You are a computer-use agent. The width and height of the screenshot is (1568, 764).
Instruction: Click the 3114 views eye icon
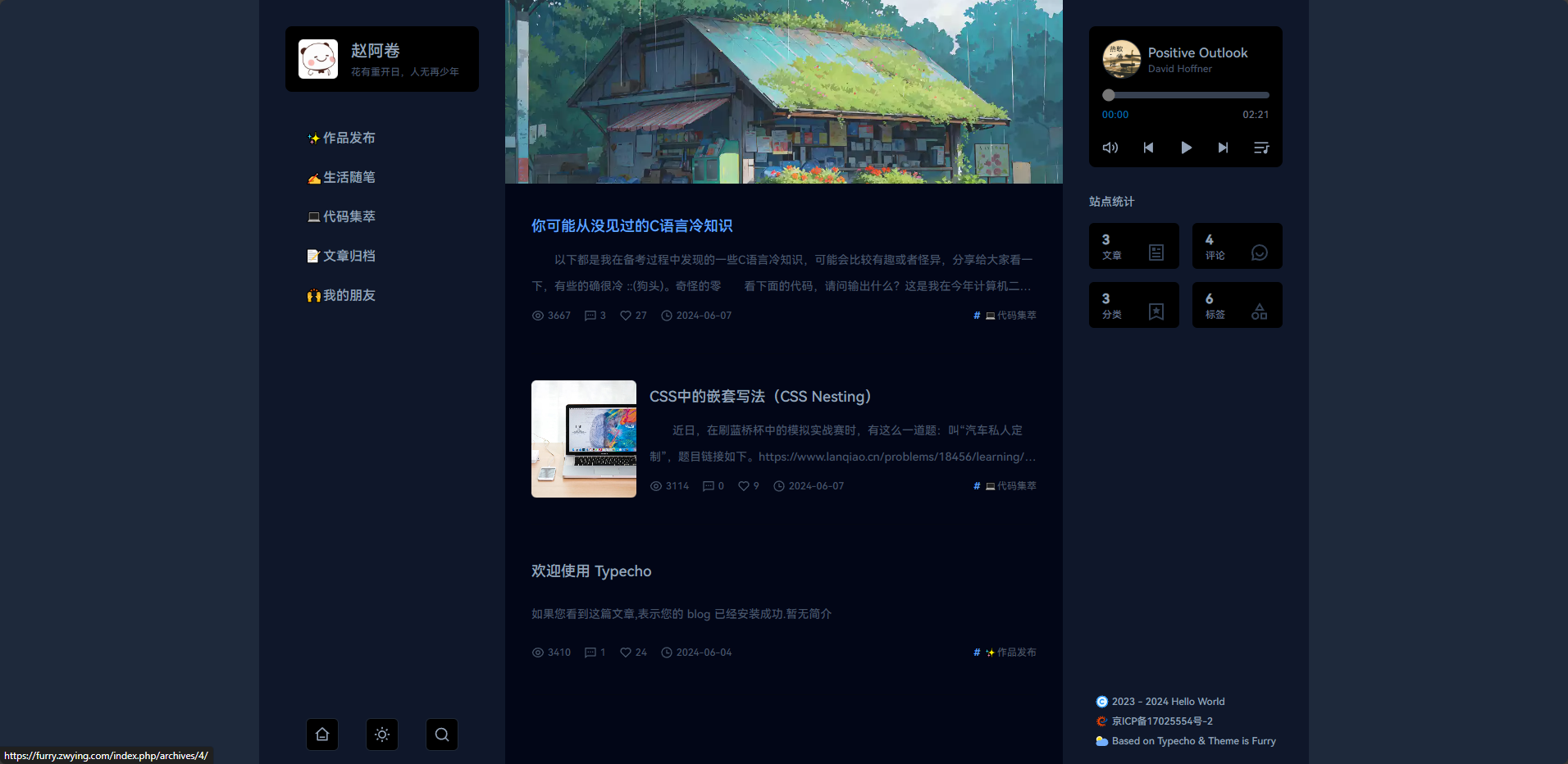click(656, 486)
